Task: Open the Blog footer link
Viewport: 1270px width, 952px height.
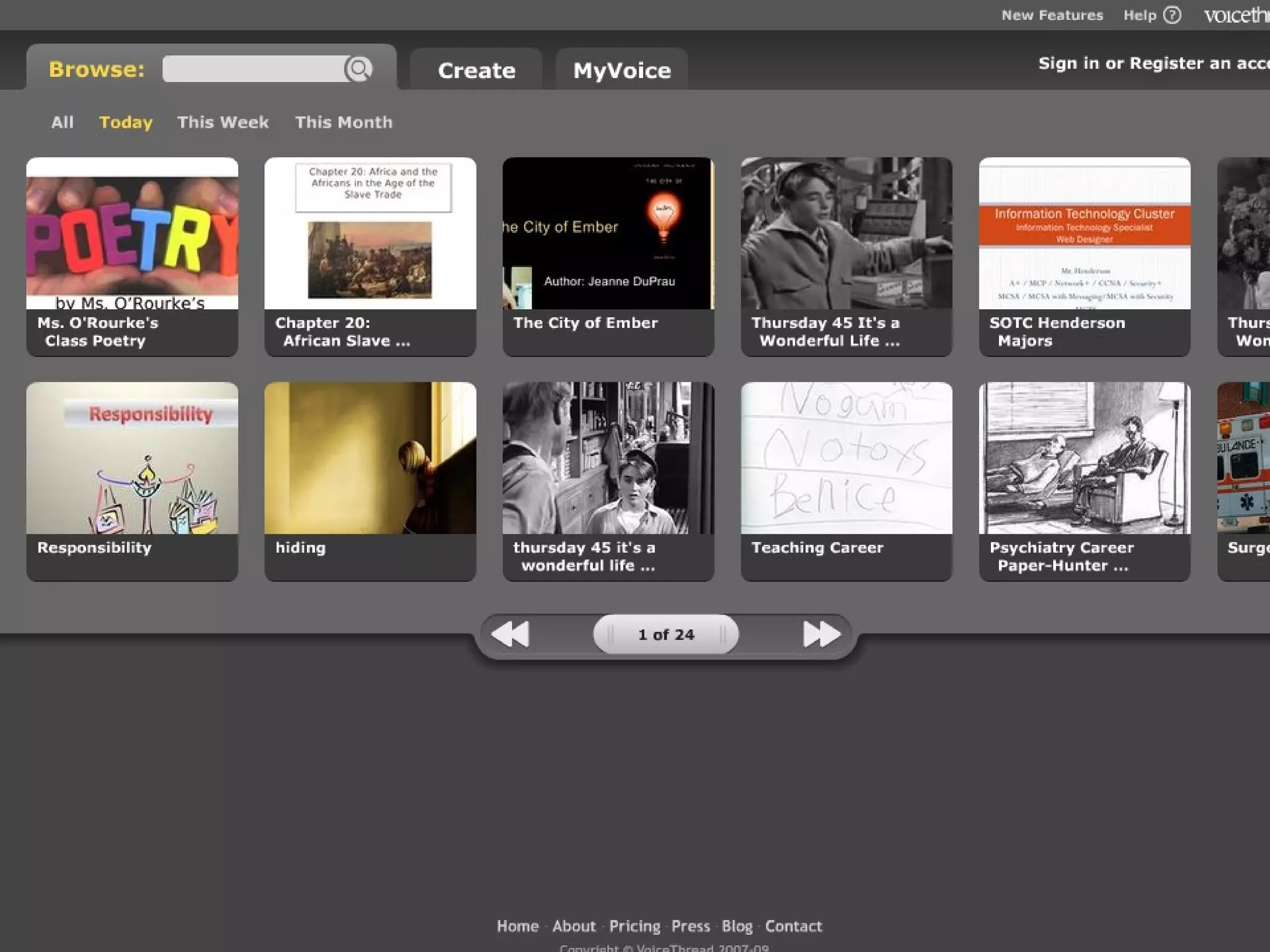Action: 737,926
